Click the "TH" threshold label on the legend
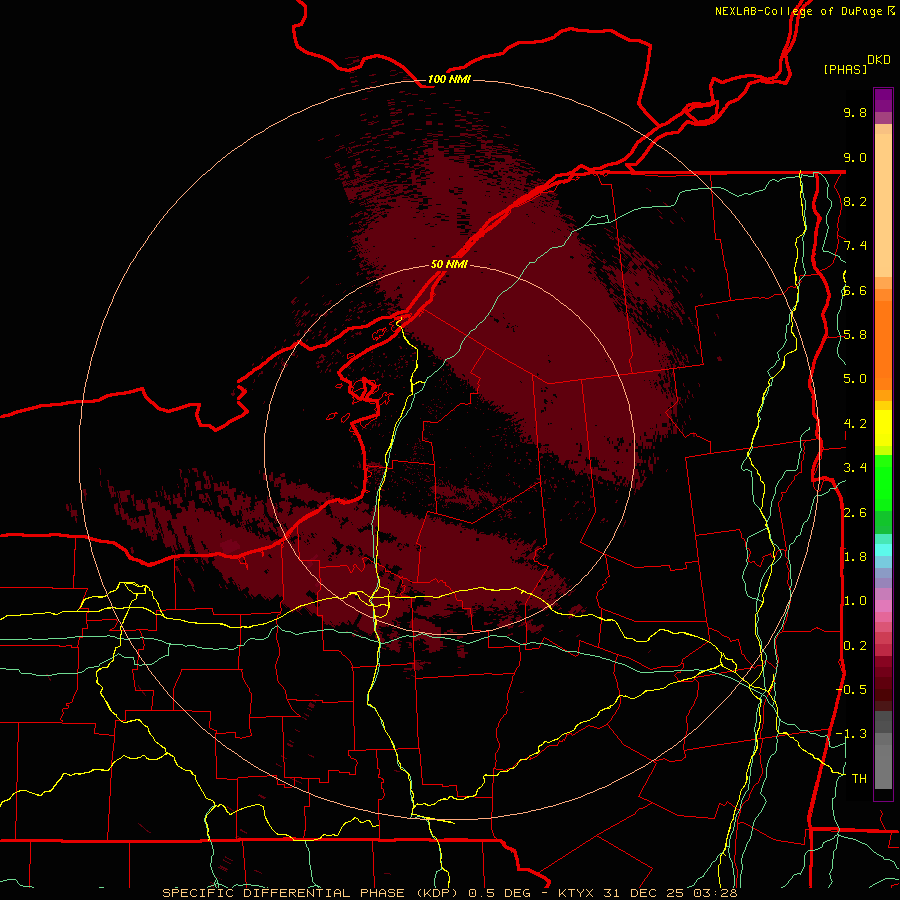This screenshot has height=900, width=900. pos(859,779)
